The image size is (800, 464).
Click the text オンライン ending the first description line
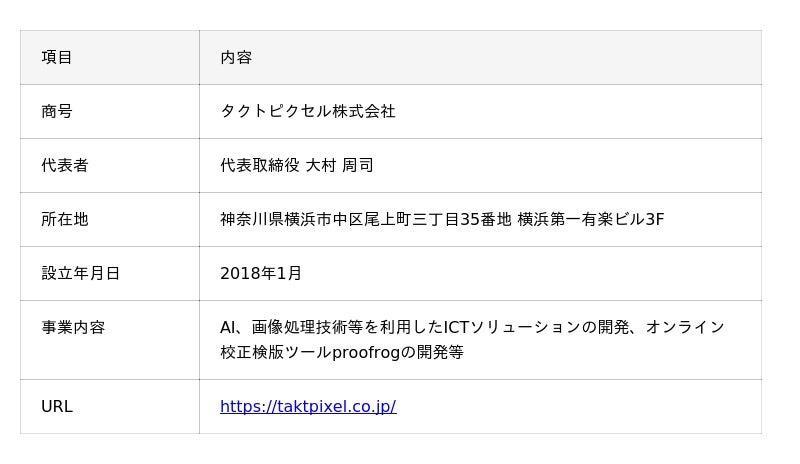click(x=685, y=328)
